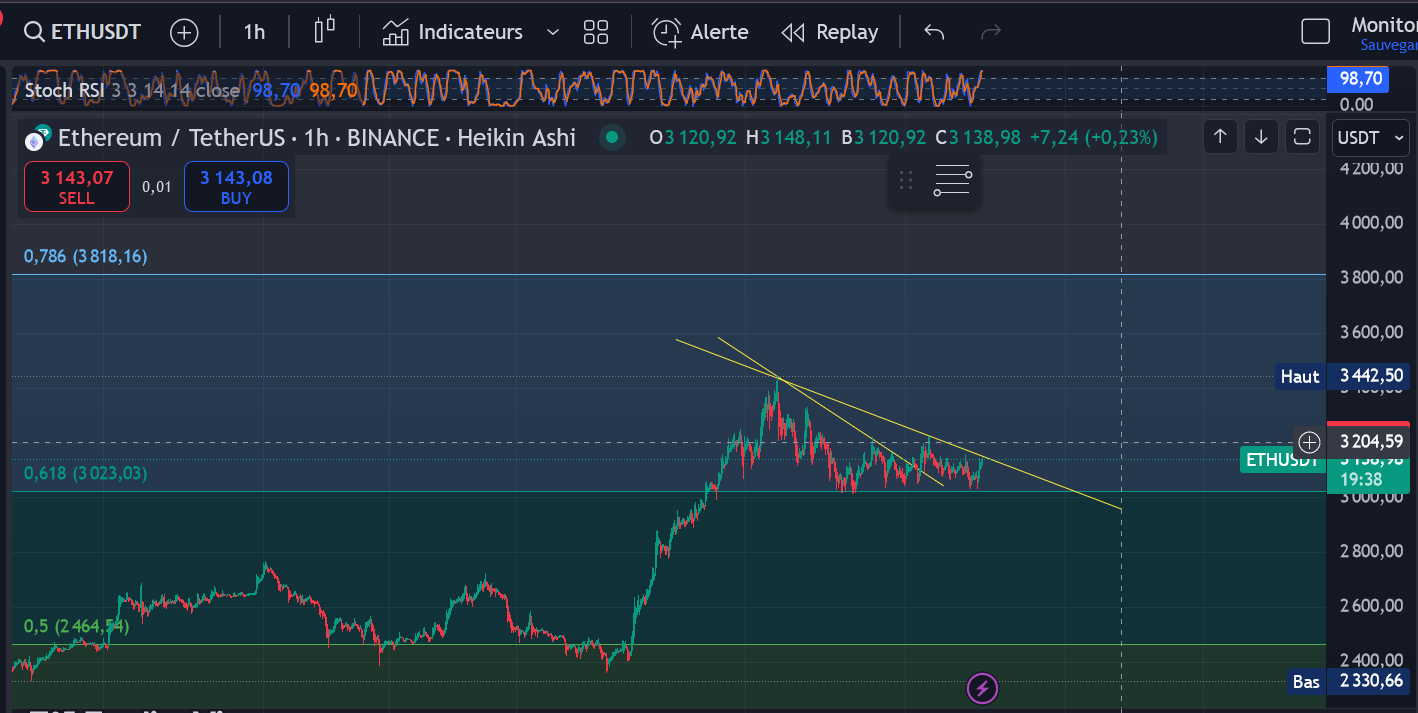This screenshot has height=713, width=1418.
Task: Select the 0,618 (3 023,03) Fibonacci label
Action: 86,473
